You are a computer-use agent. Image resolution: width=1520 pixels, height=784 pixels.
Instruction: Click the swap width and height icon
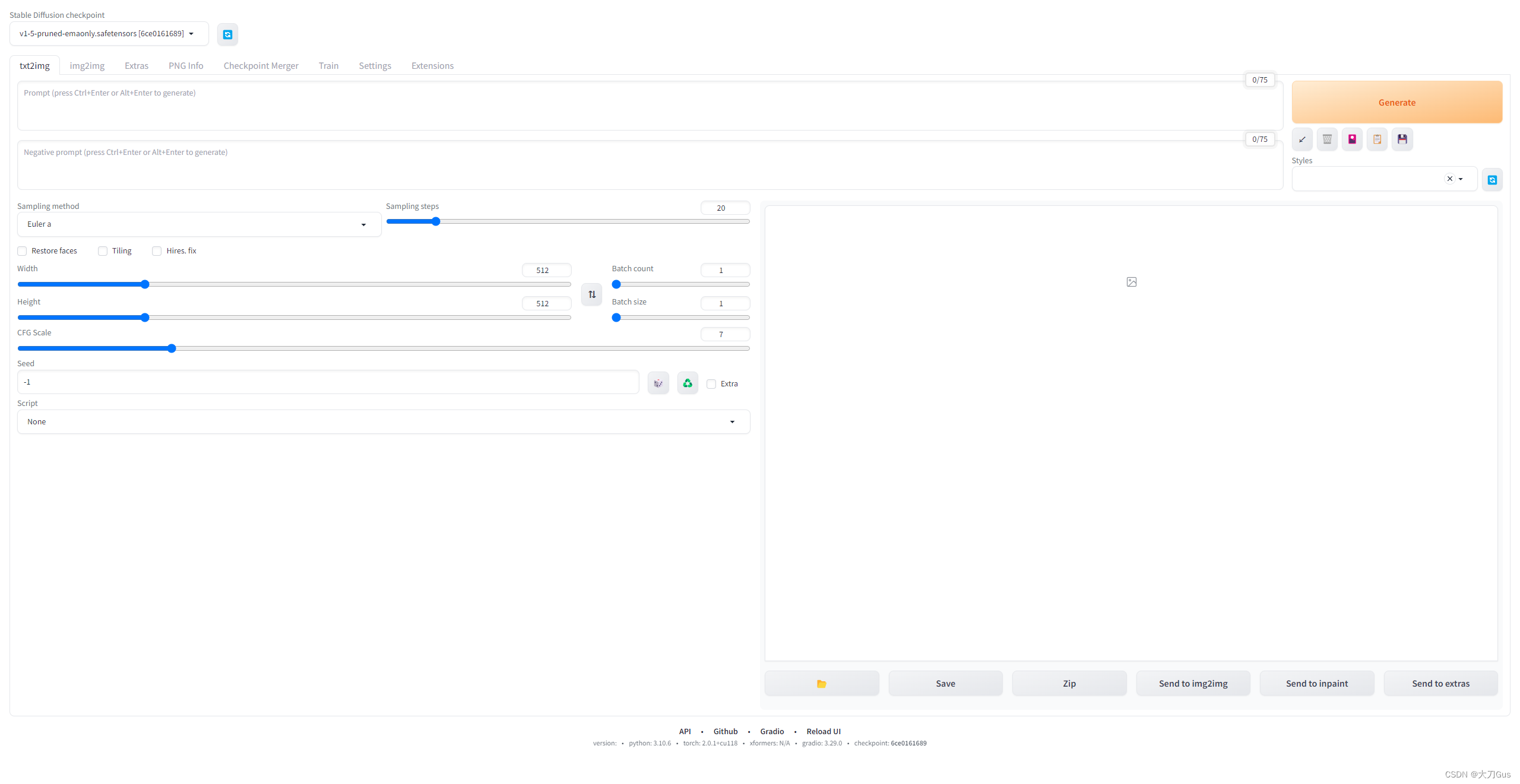coord(592,293)
